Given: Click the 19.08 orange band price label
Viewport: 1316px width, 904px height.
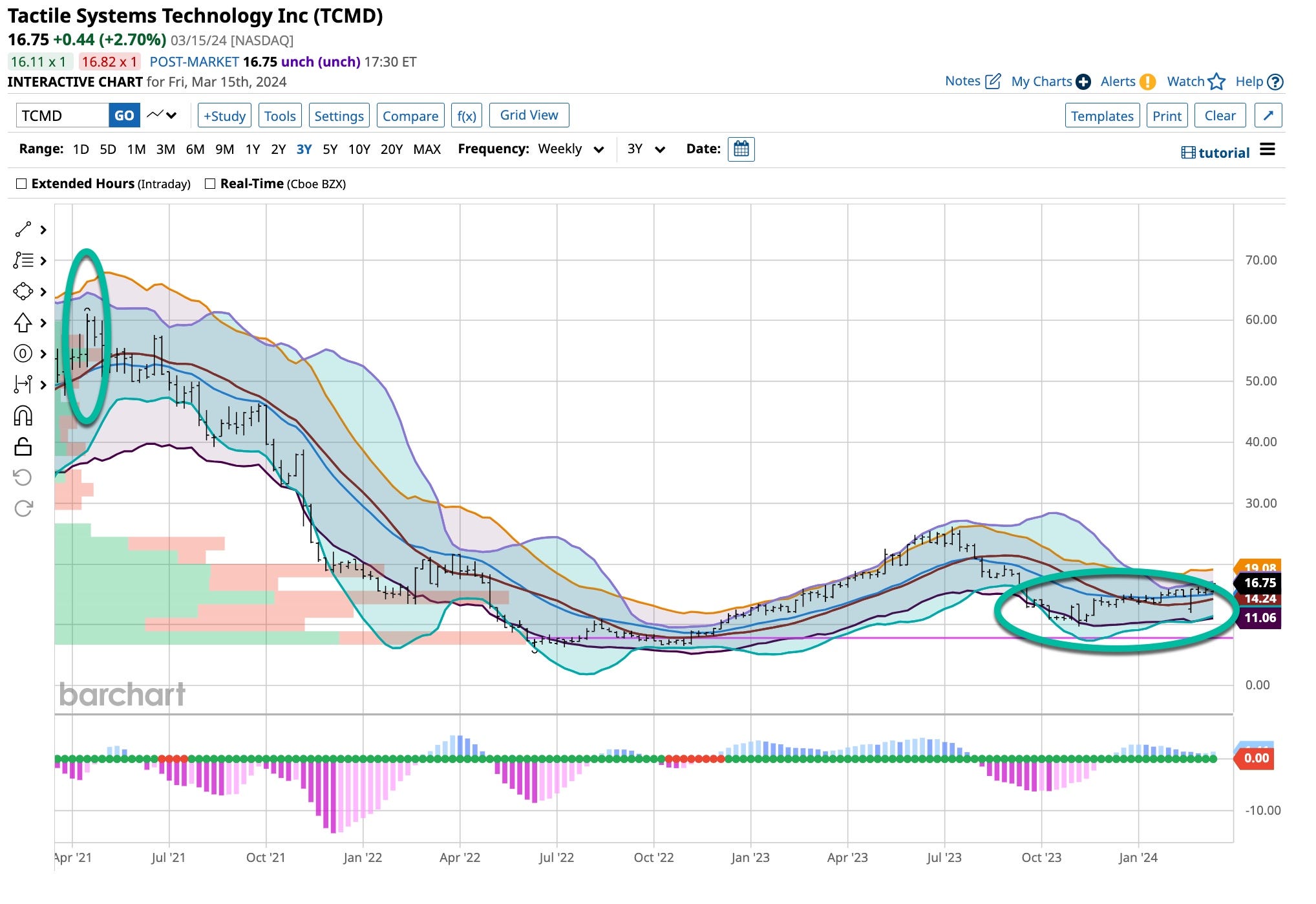Looking at the screenshot, I should coord(1259,567).
